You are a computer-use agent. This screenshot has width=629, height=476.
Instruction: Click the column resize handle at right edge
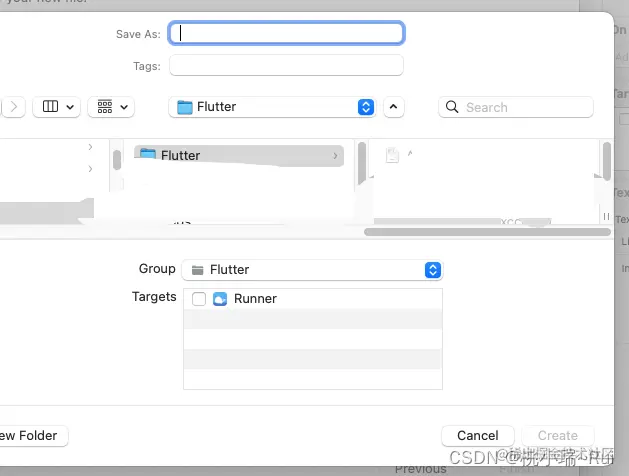click(606, 217)
